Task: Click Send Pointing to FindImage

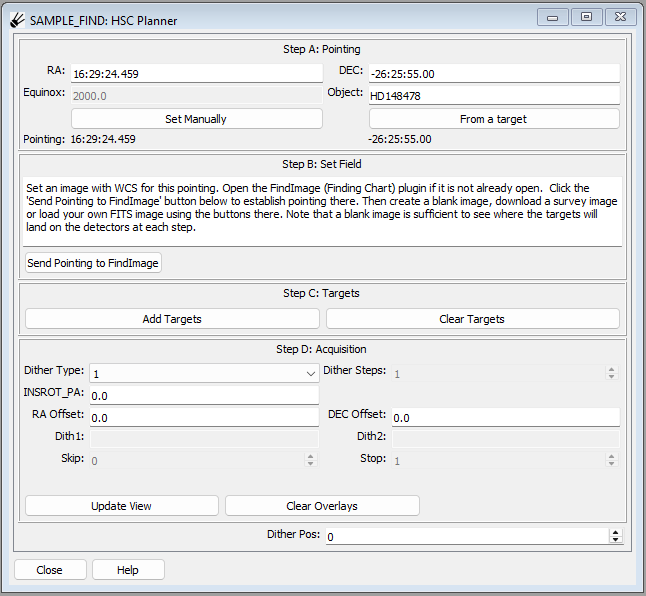Action: click(93, 263)
